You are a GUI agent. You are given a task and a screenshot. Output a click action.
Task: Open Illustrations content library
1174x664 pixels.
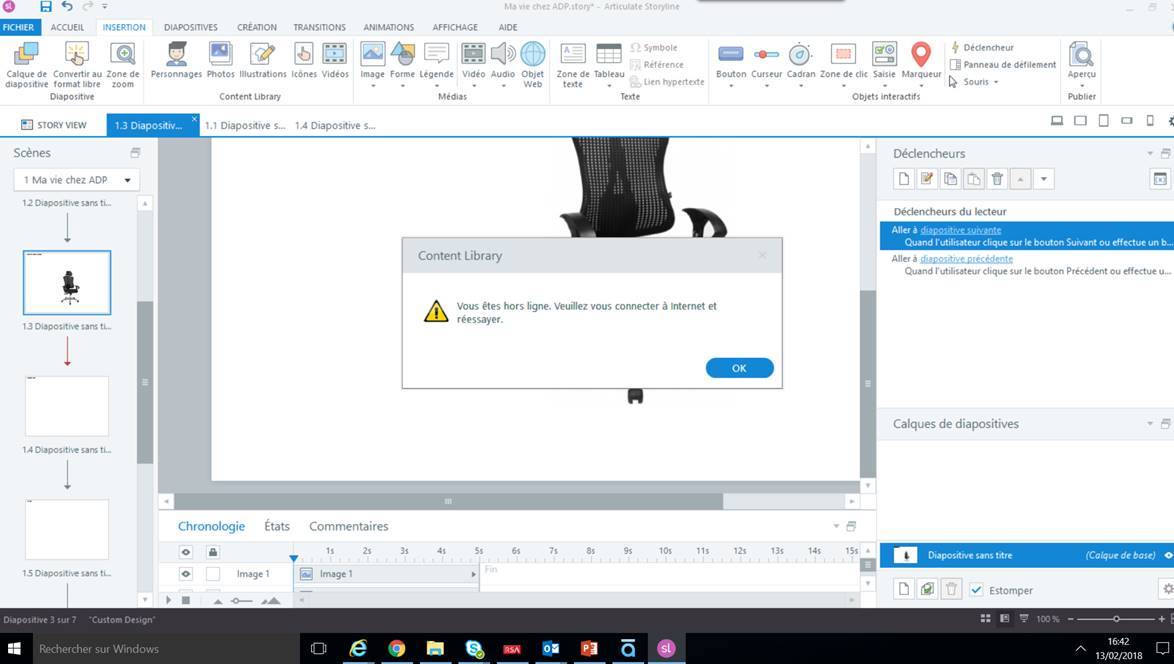tap(263, 60)
